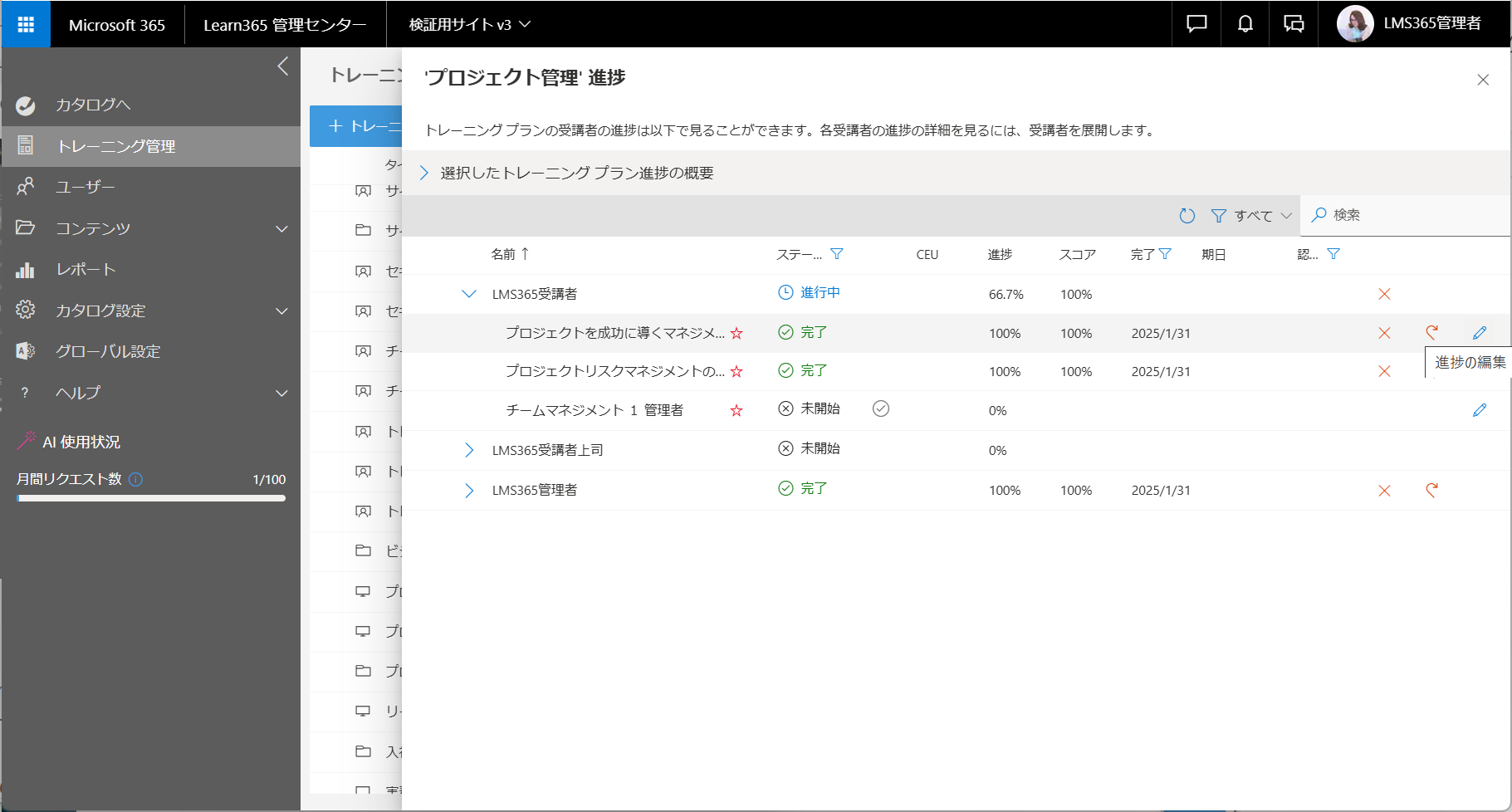Click CEU column header
The image size is (1512, 812).
point(927,254)
